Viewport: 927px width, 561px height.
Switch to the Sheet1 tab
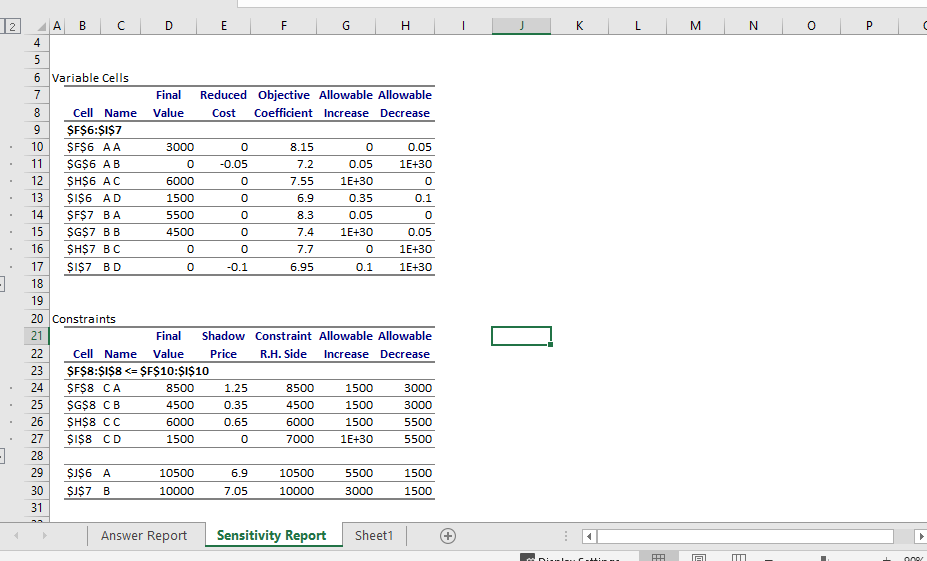coord(374,536)
